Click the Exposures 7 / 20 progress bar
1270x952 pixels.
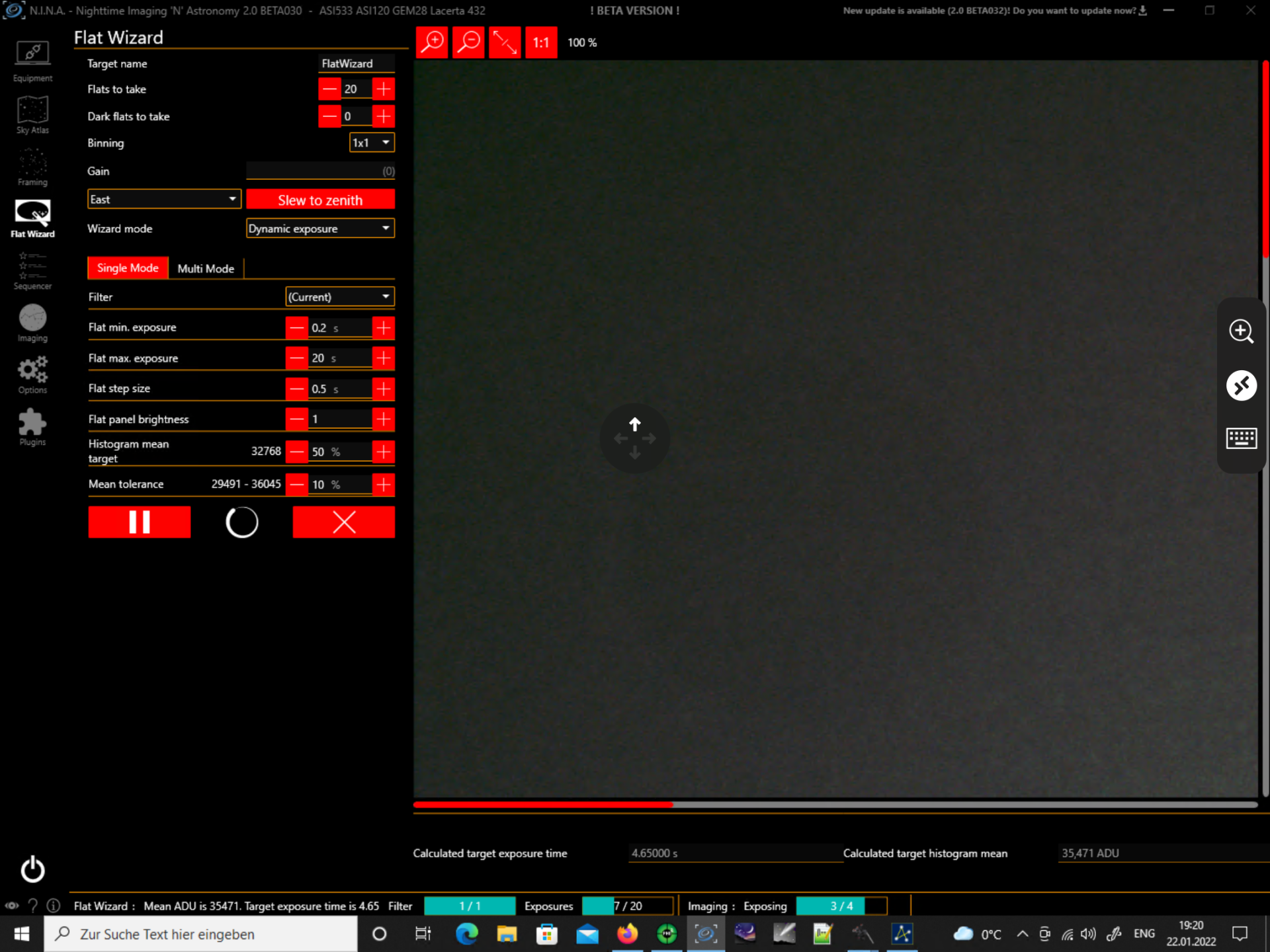click(x=627, y=906)
